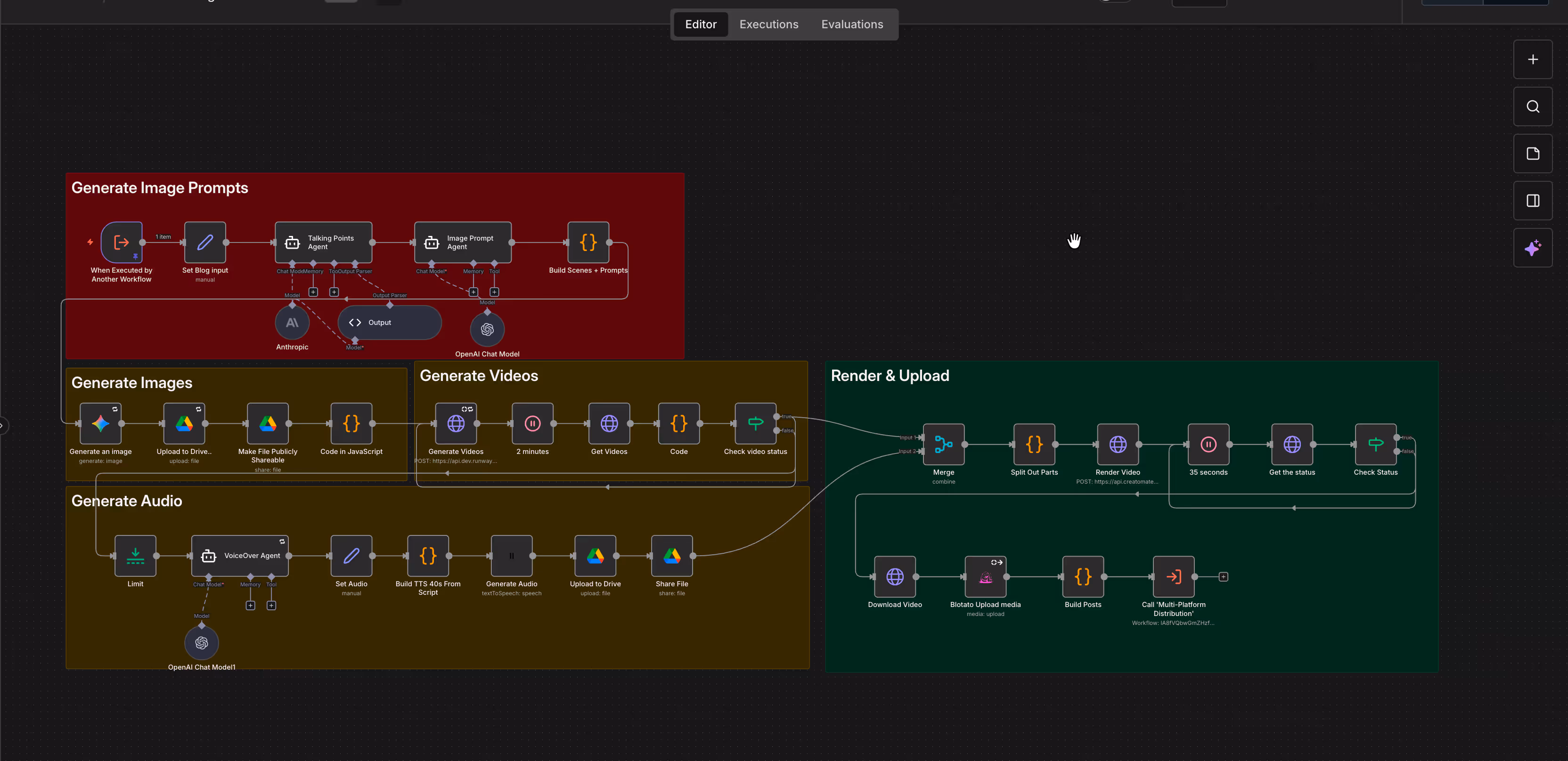Select the 2 minutes wait node
Screen dimensions: 1568x761
(x=532, y=424)
